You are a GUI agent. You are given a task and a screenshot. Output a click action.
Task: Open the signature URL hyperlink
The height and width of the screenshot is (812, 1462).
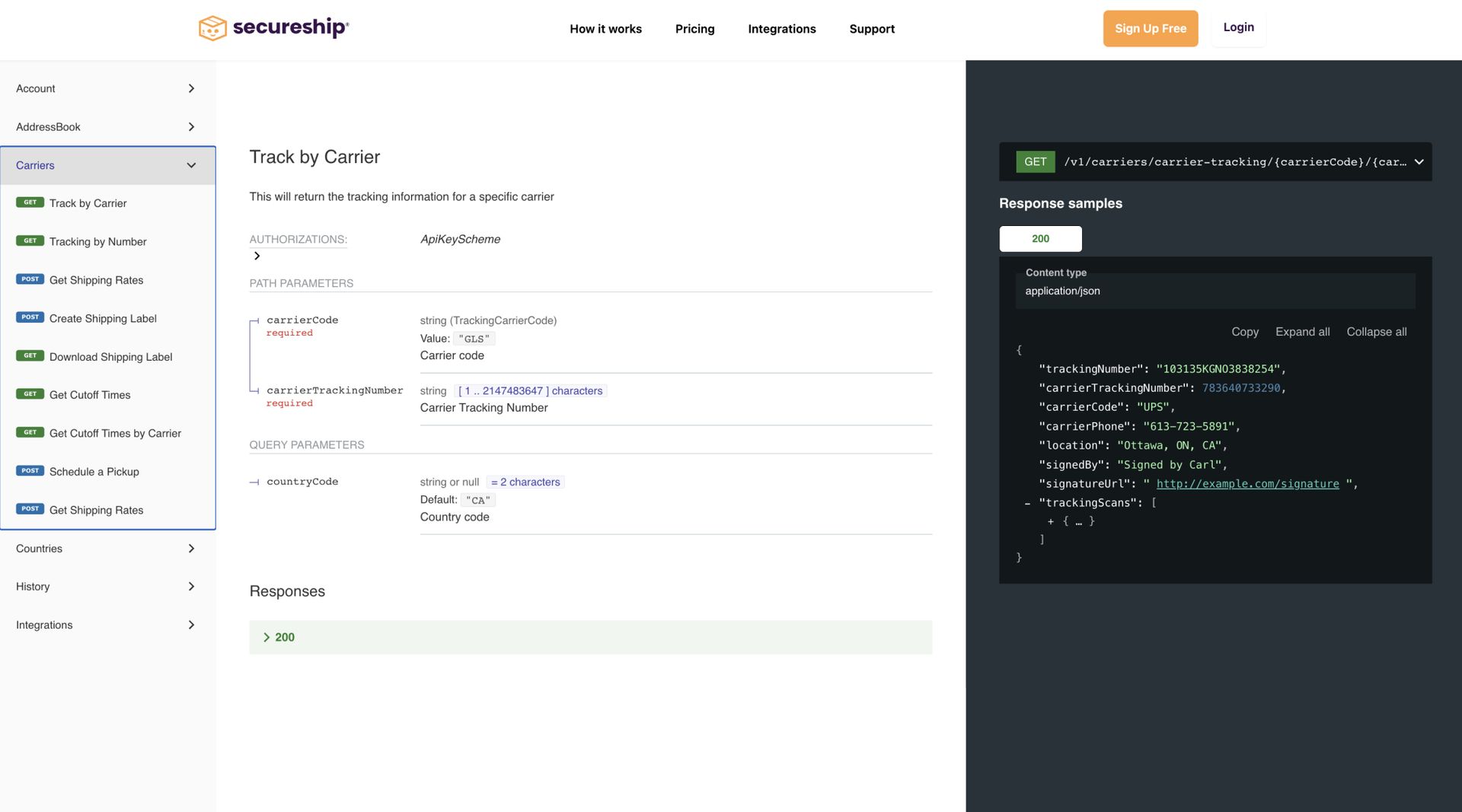pyautogui.click(x=1247, y=483)
